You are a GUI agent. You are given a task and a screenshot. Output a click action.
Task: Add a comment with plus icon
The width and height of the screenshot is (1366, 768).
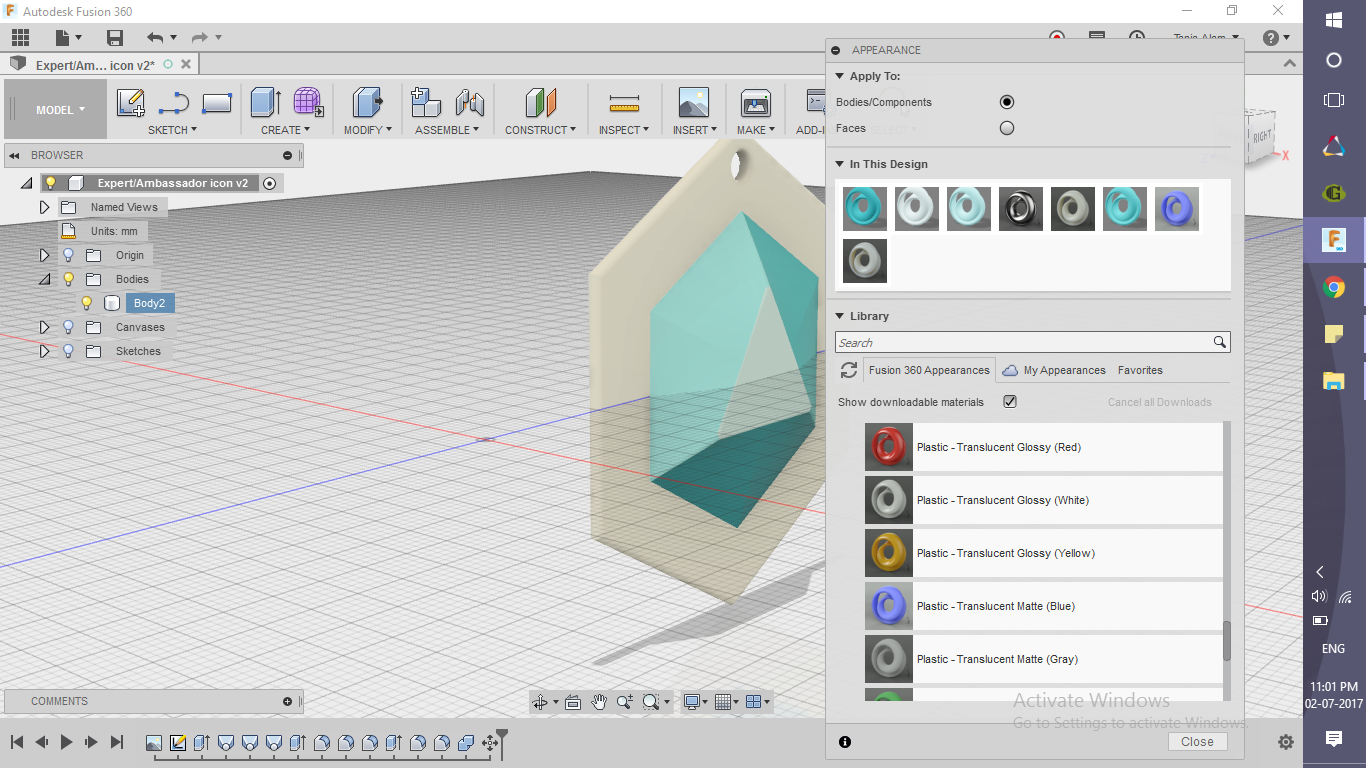[x=288, y=702]
